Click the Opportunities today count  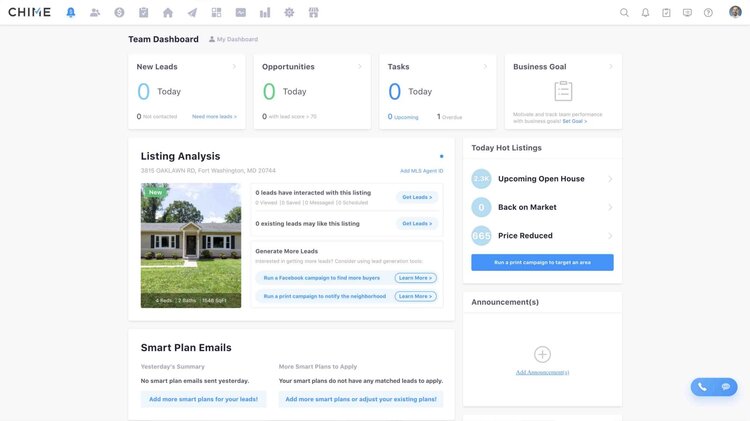tap(269, 91)
